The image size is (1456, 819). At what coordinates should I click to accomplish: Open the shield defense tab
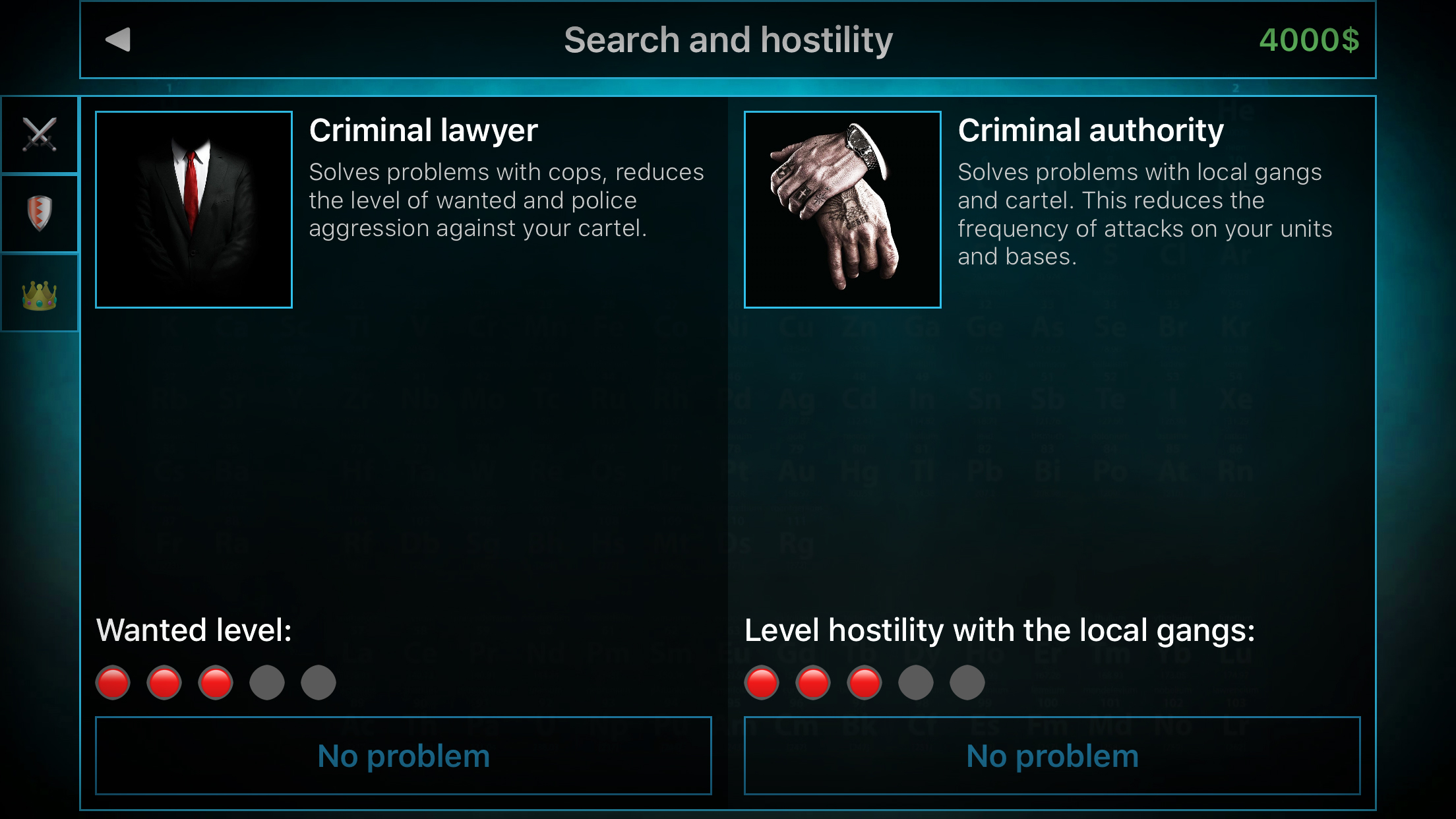tap(40, 214)
